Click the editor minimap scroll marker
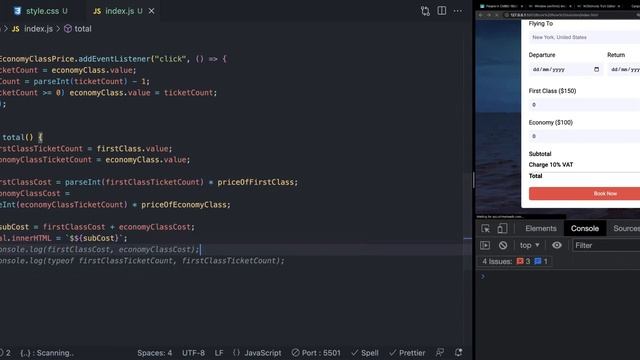The height and width of the screenshot is (360, 640). tap(468, 238)
